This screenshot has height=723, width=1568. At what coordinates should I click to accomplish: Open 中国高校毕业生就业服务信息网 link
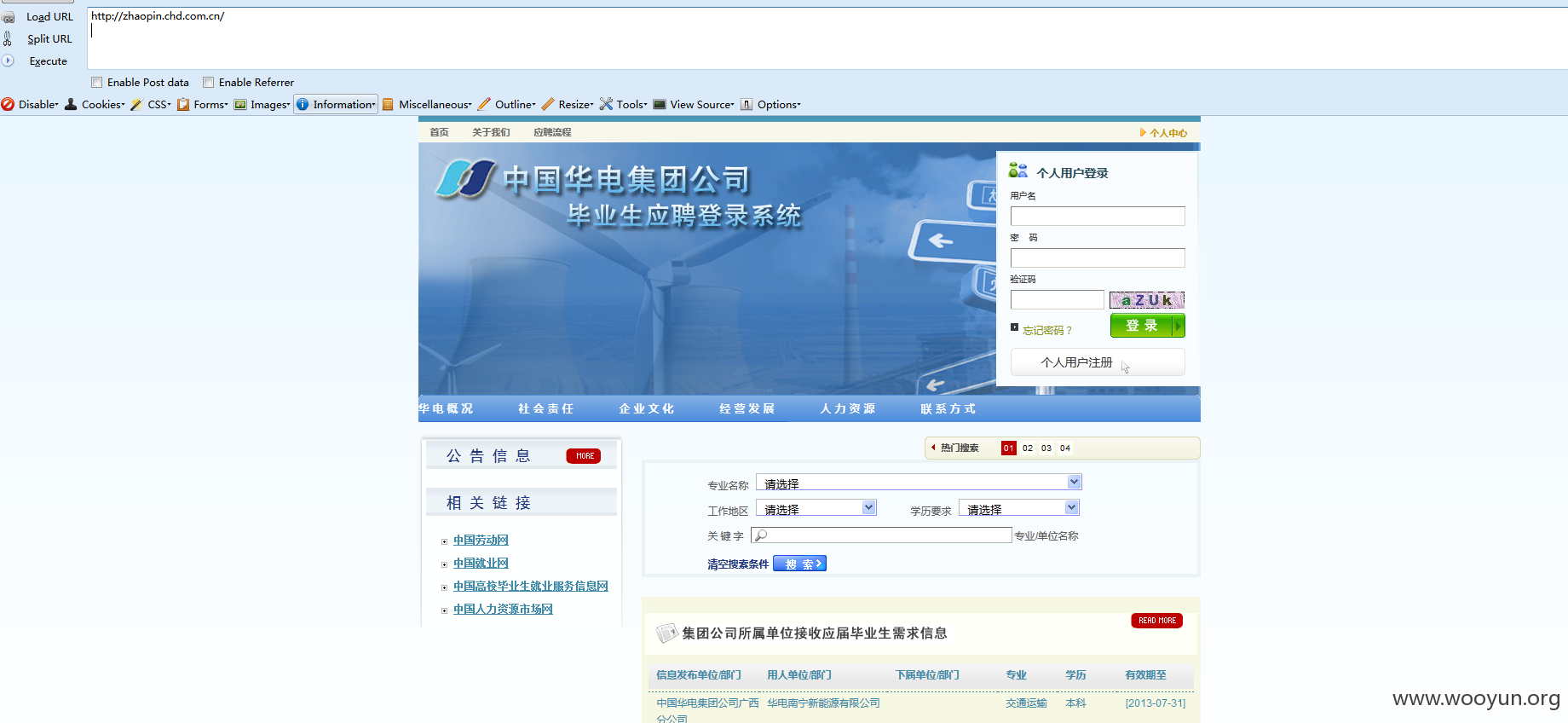[x=531, y=586]
